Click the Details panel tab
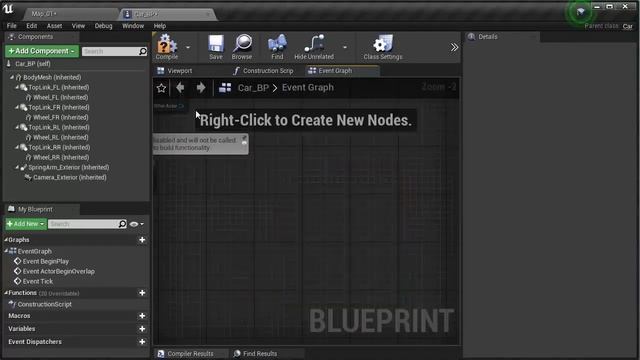The height and width of the screenshot is (360, 640). (x=488, y=37)
